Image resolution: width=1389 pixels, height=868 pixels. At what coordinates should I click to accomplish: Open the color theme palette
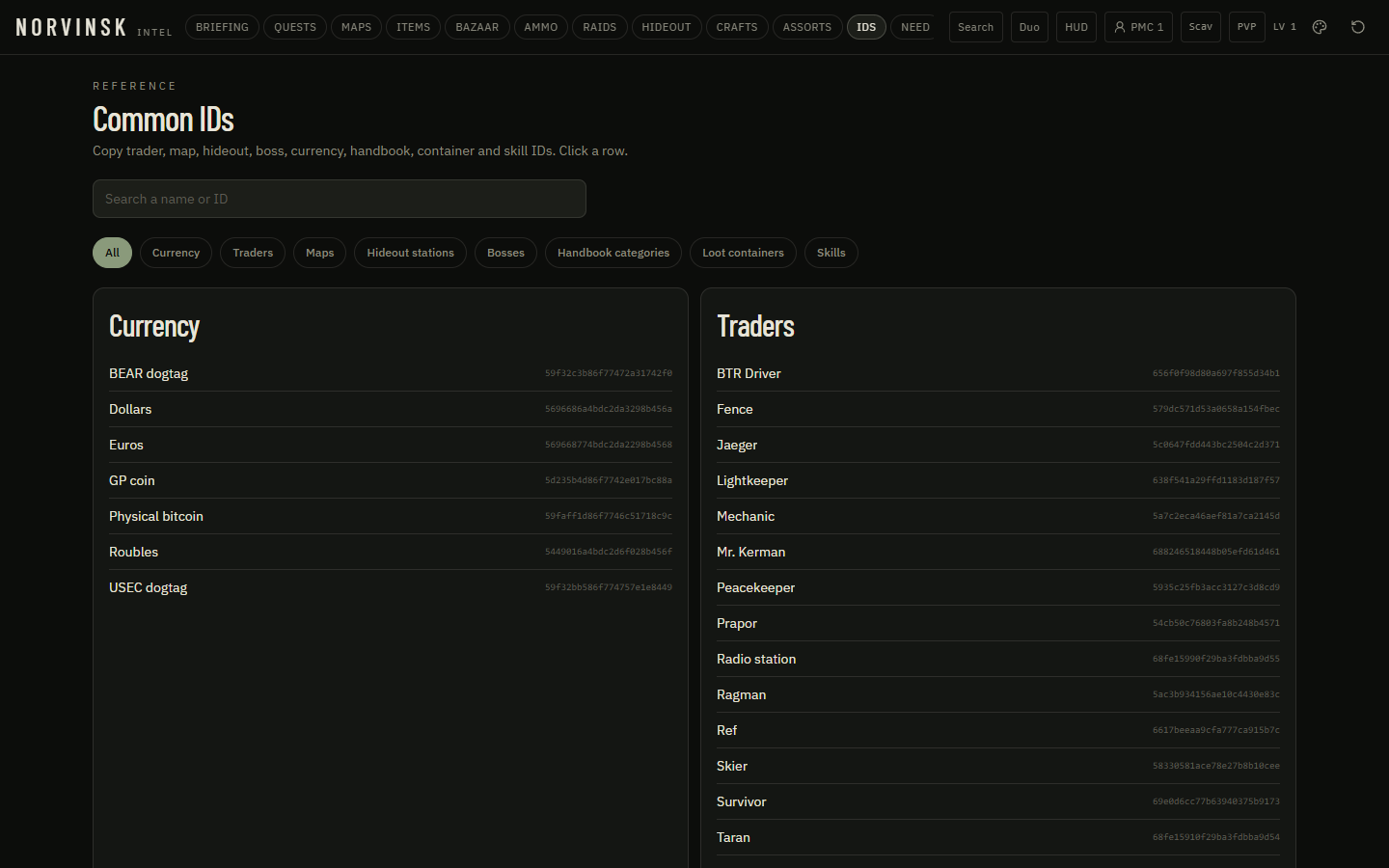click(1320, 27)
